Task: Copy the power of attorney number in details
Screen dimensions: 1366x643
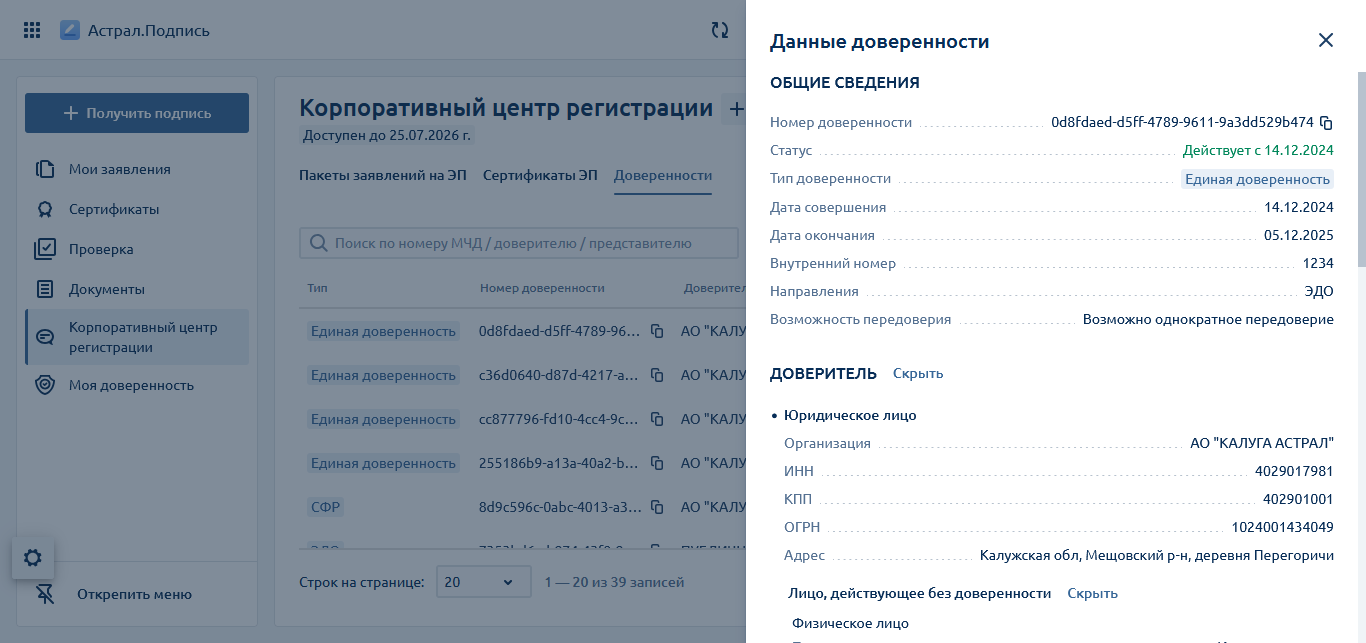Action: pos(1327,123)
